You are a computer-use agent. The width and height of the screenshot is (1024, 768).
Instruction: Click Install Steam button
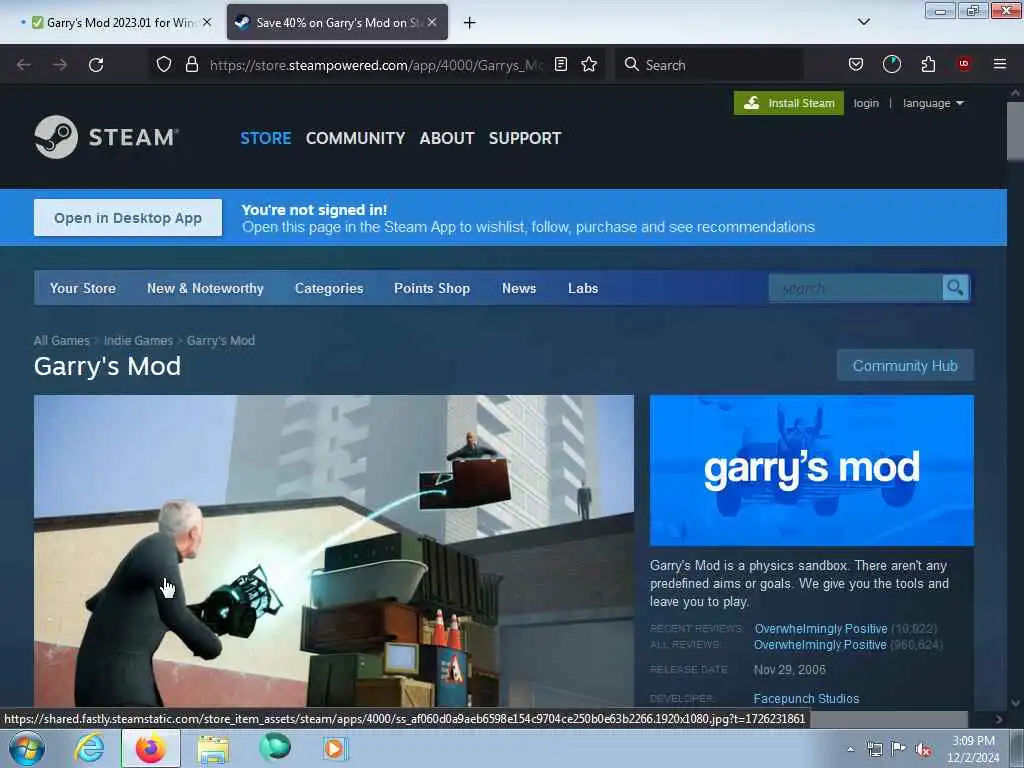pyautogui.click(x=789, y=103)
